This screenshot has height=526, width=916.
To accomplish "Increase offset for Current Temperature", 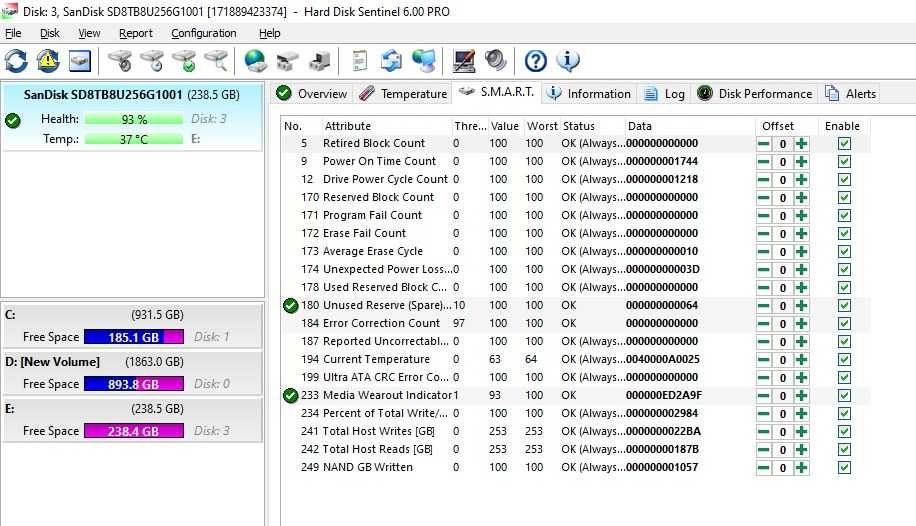I will coord(802,360).
